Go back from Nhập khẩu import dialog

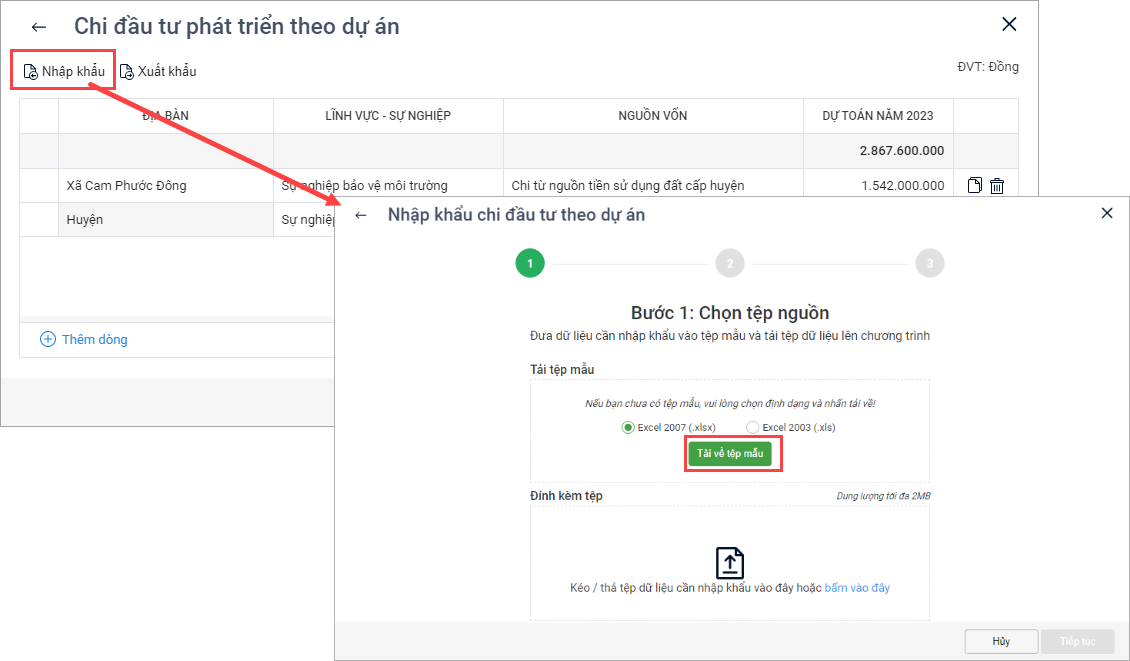pyautogui.click(x=361, y=214)
